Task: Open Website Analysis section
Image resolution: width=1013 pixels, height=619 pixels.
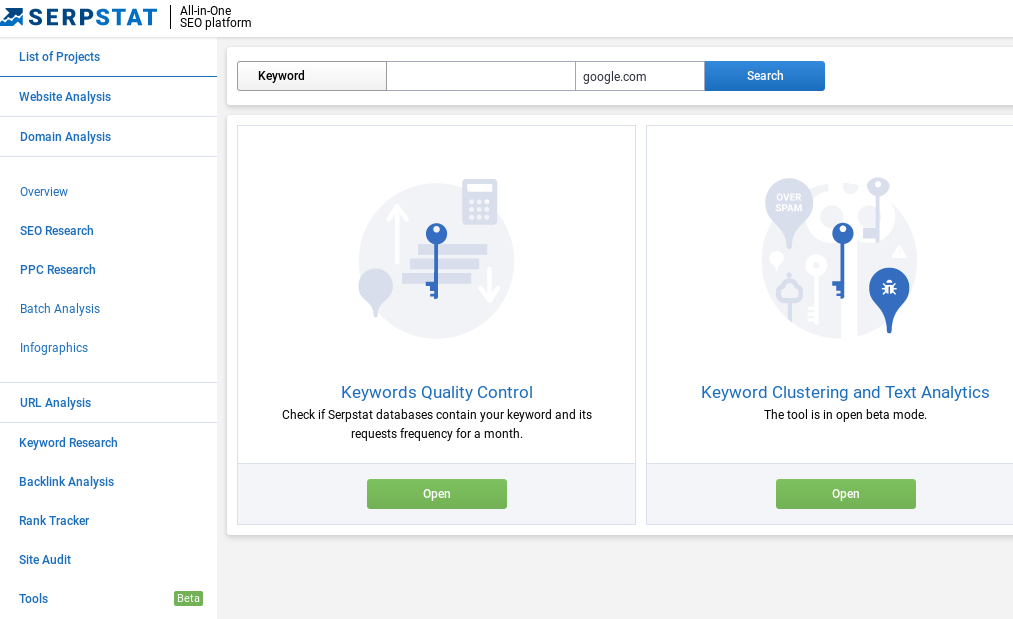Action: (x=65, y=97)
